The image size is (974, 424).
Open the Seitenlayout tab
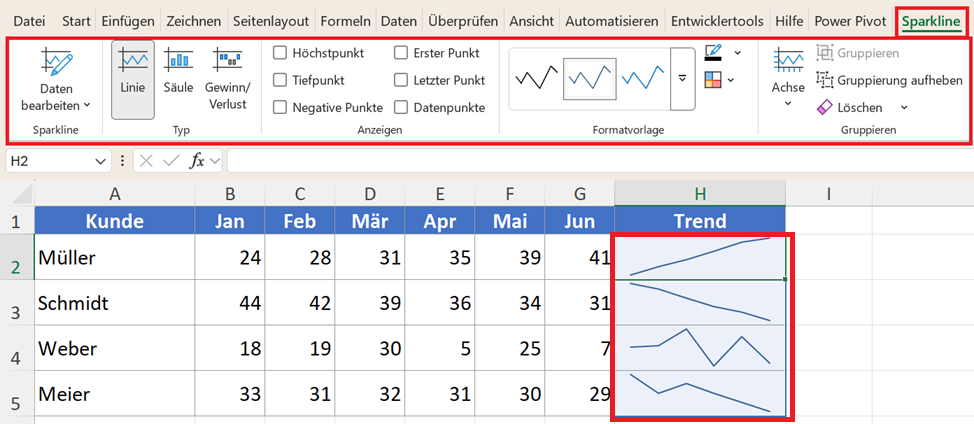[x=271, y=21]
